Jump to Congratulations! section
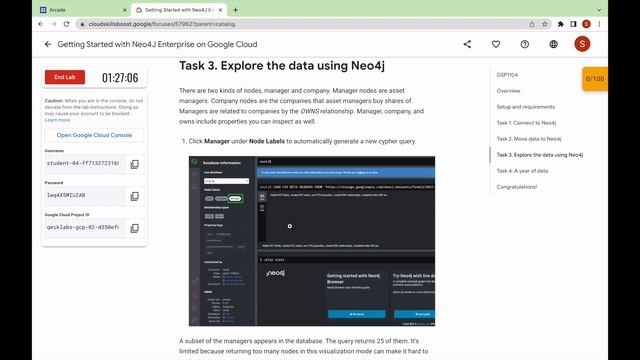 tap(517, 187)
